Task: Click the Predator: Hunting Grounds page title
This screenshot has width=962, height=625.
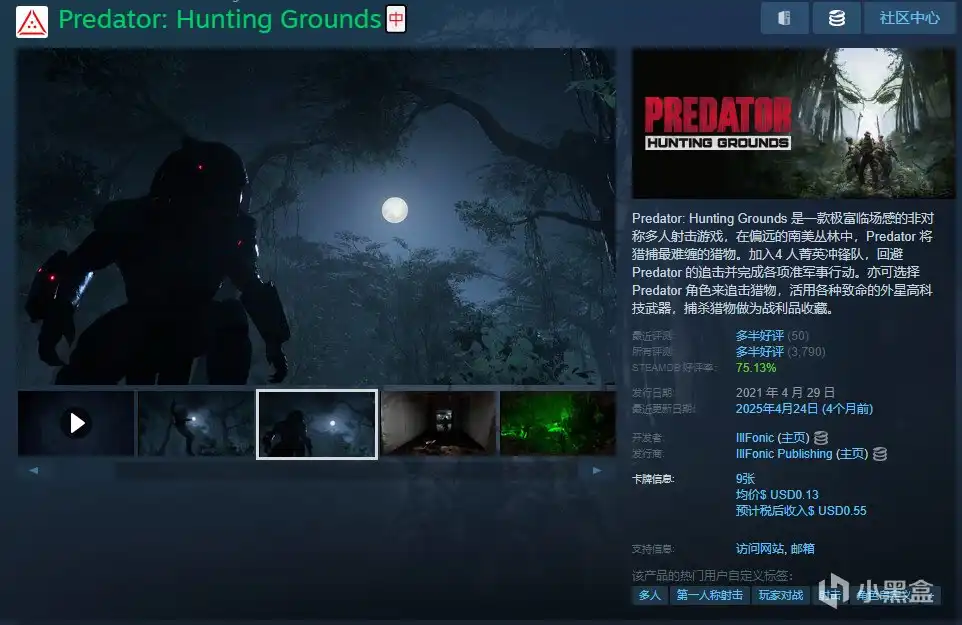Action: (x=220, y=20)
